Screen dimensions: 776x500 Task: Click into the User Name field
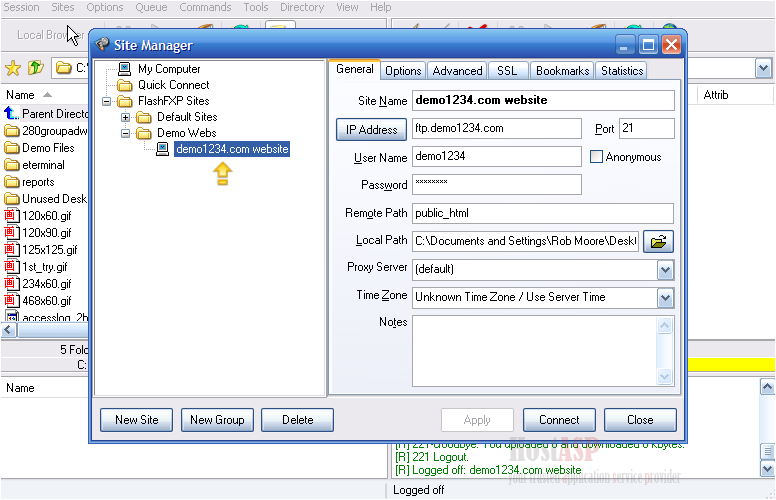[496, 156]
